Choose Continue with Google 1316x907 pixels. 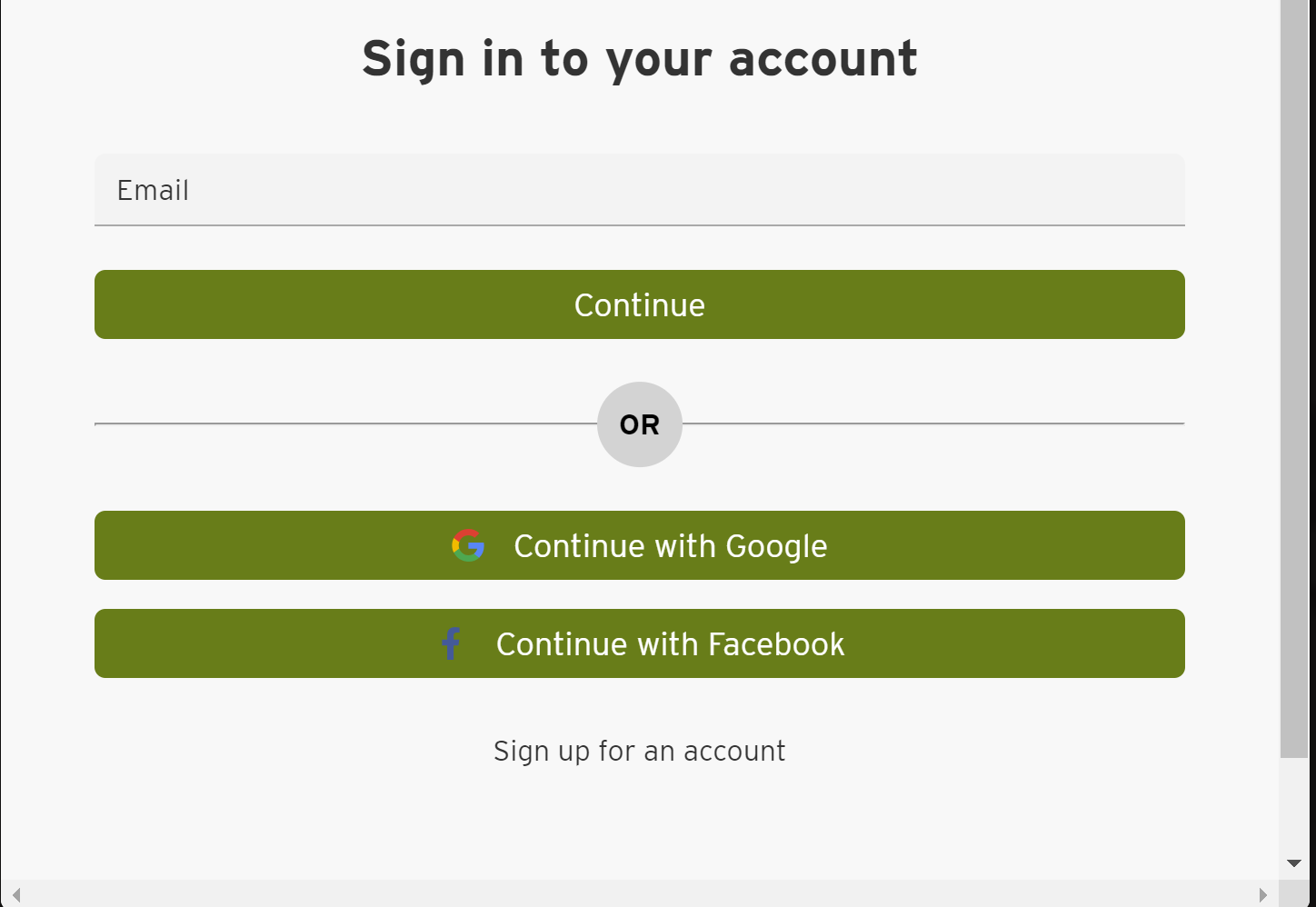point(640,545)
